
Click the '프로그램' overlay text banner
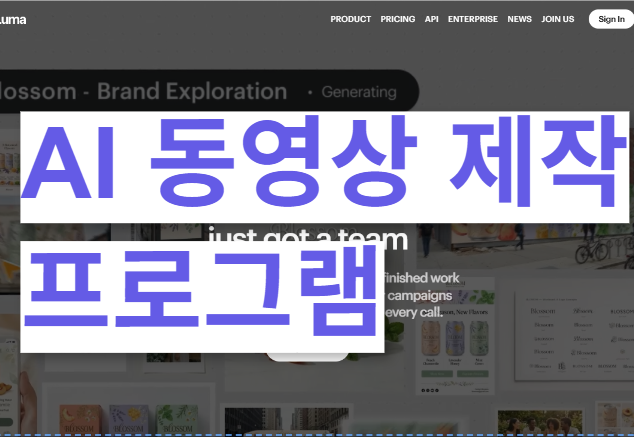click(202, 297)
